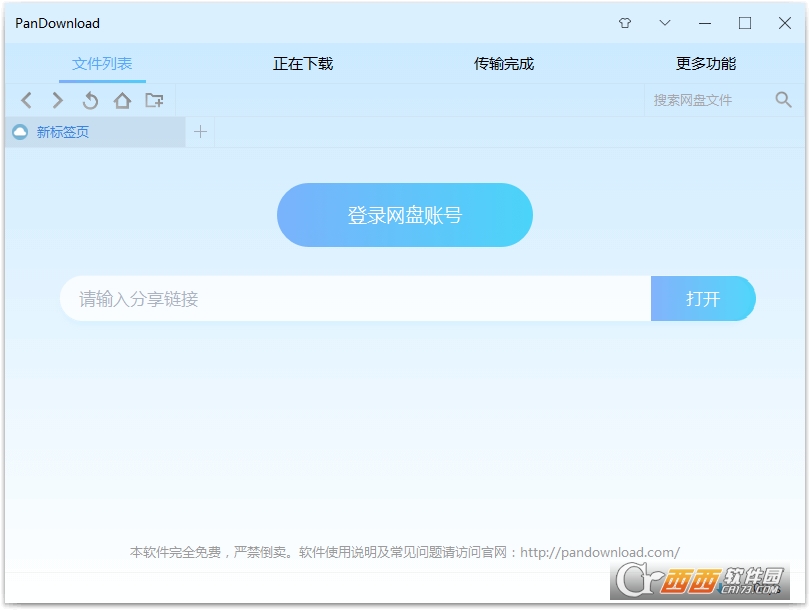
Task: Switch to the 文件列表 tab
Action: coord(102,64)
